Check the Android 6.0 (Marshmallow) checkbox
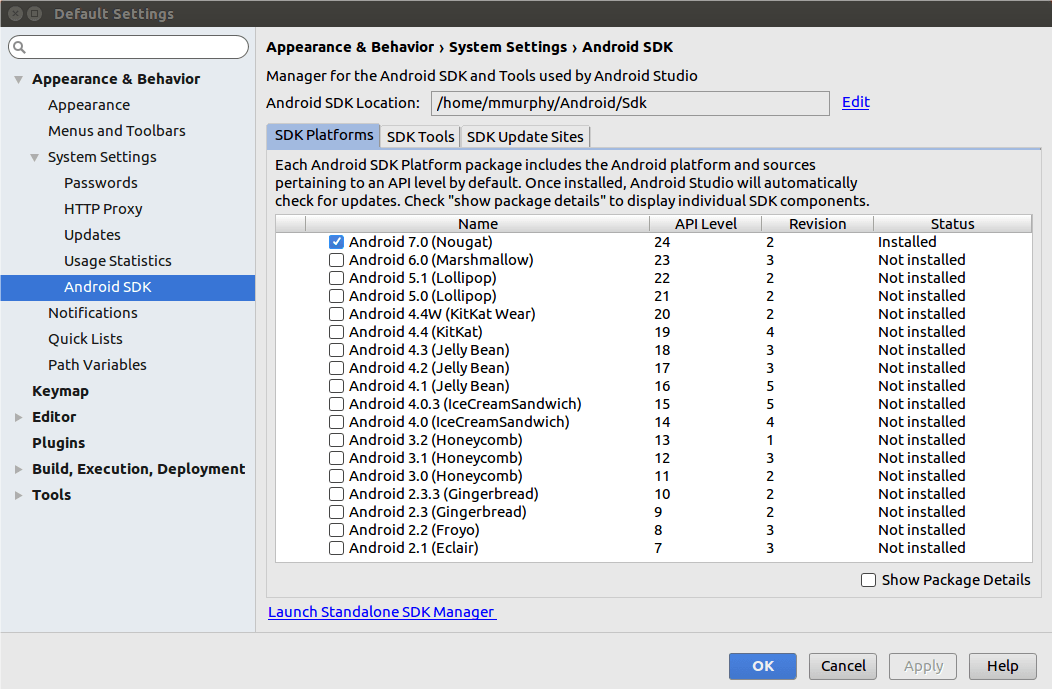The image size is (1052, 689). (x=337, y=260)
